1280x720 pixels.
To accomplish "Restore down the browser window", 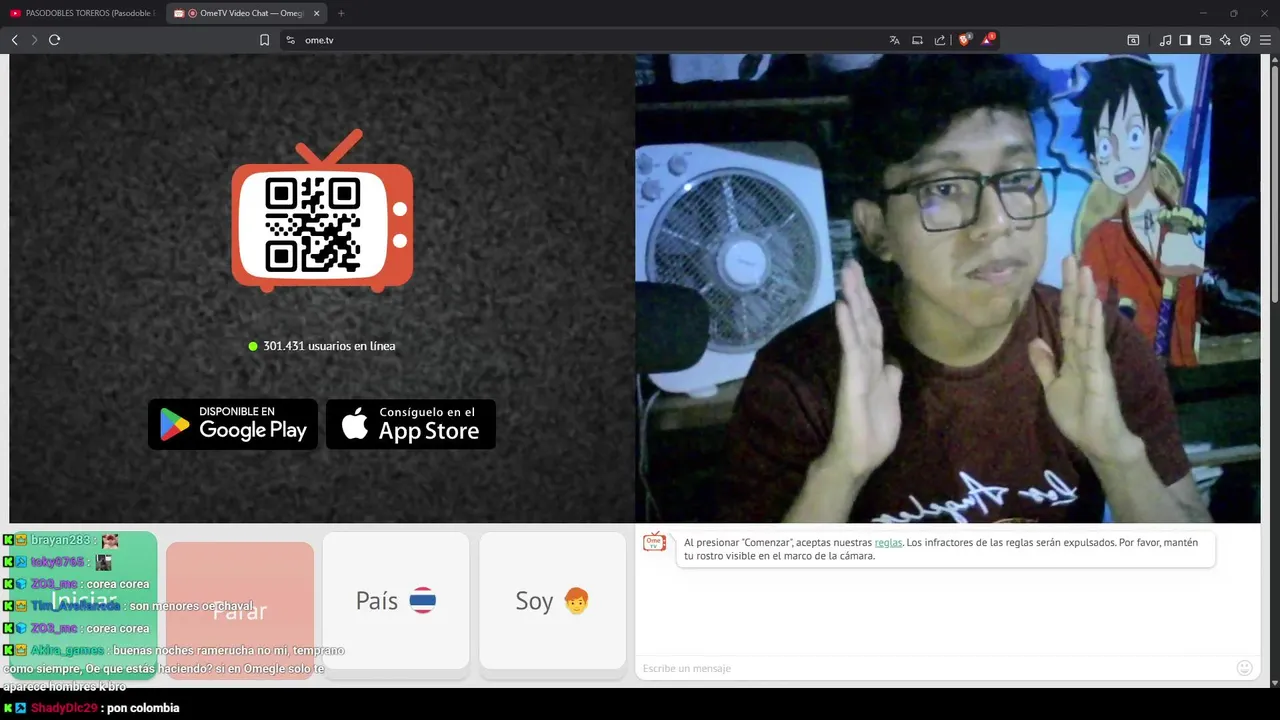I will (x=1233, y=13).
